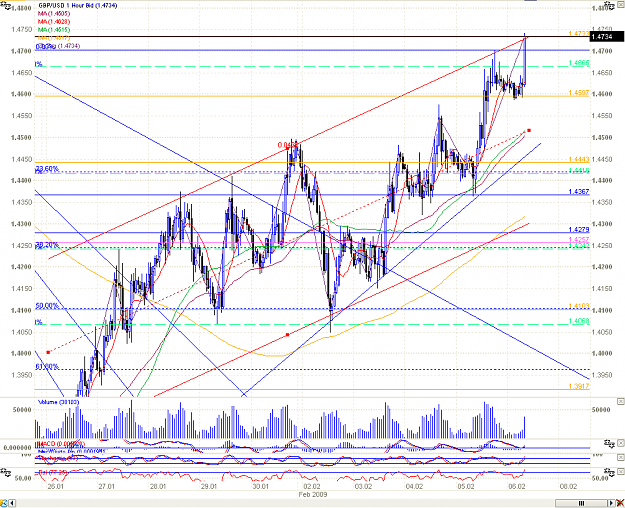625x508 pixels.
Task: Click the 02.02 date on time axis
Action: pyautogui.click(x=312, y=486)
